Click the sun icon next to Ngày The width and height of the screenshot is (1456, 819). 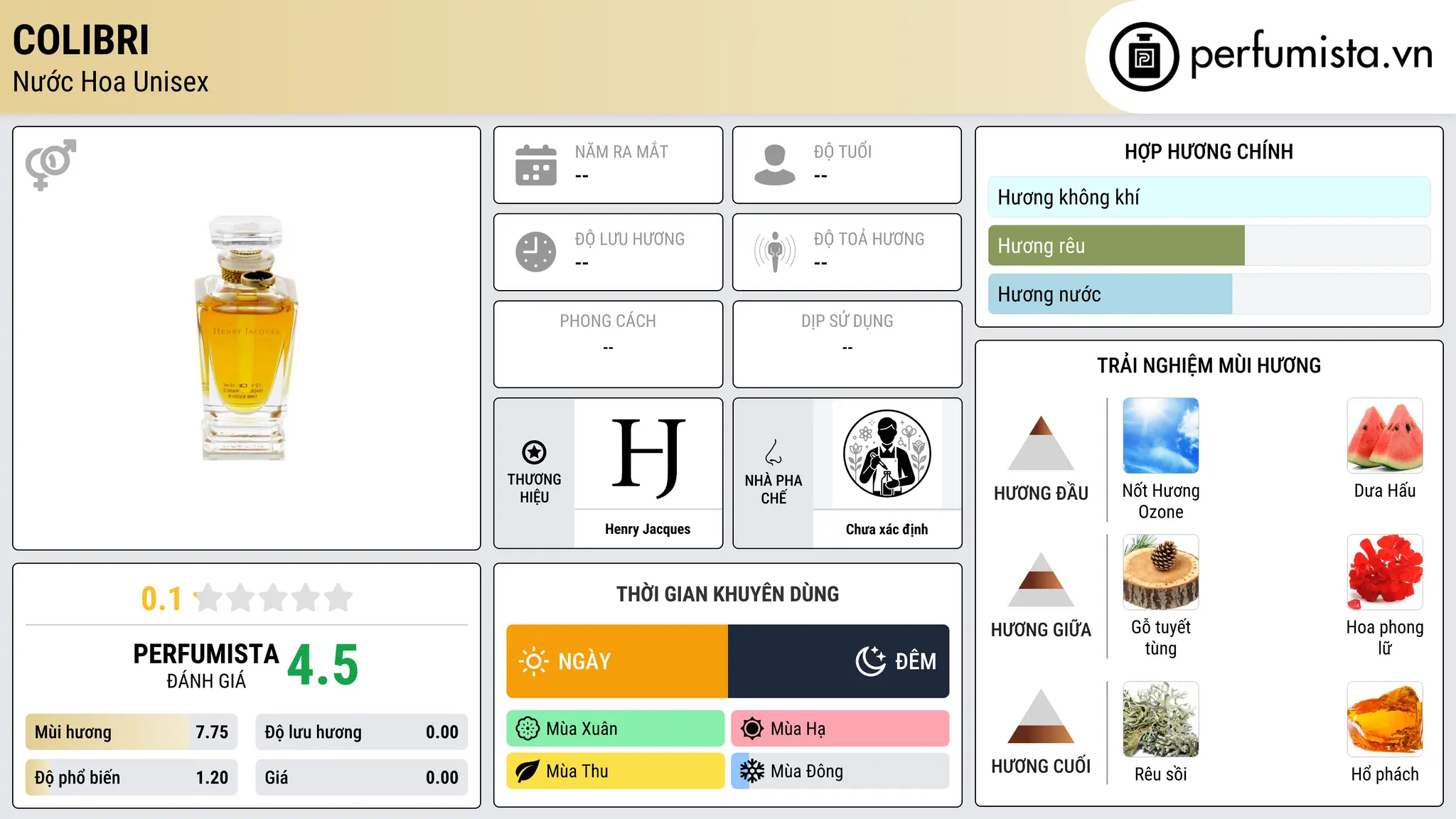click(x=534, y=661)
